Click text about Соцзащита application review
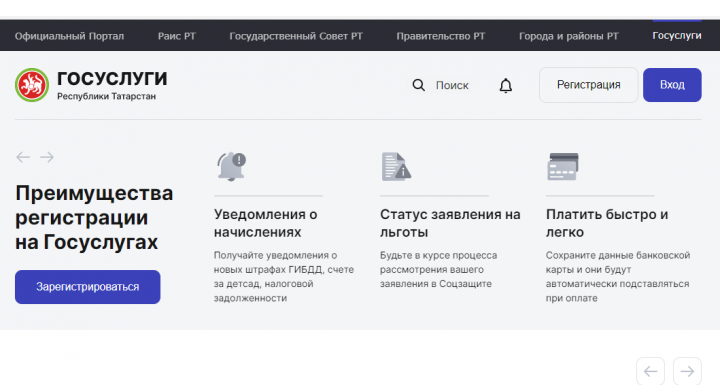The height and width of the screenshot is (385, 720). pyautogui.click(x=439, y=270)
